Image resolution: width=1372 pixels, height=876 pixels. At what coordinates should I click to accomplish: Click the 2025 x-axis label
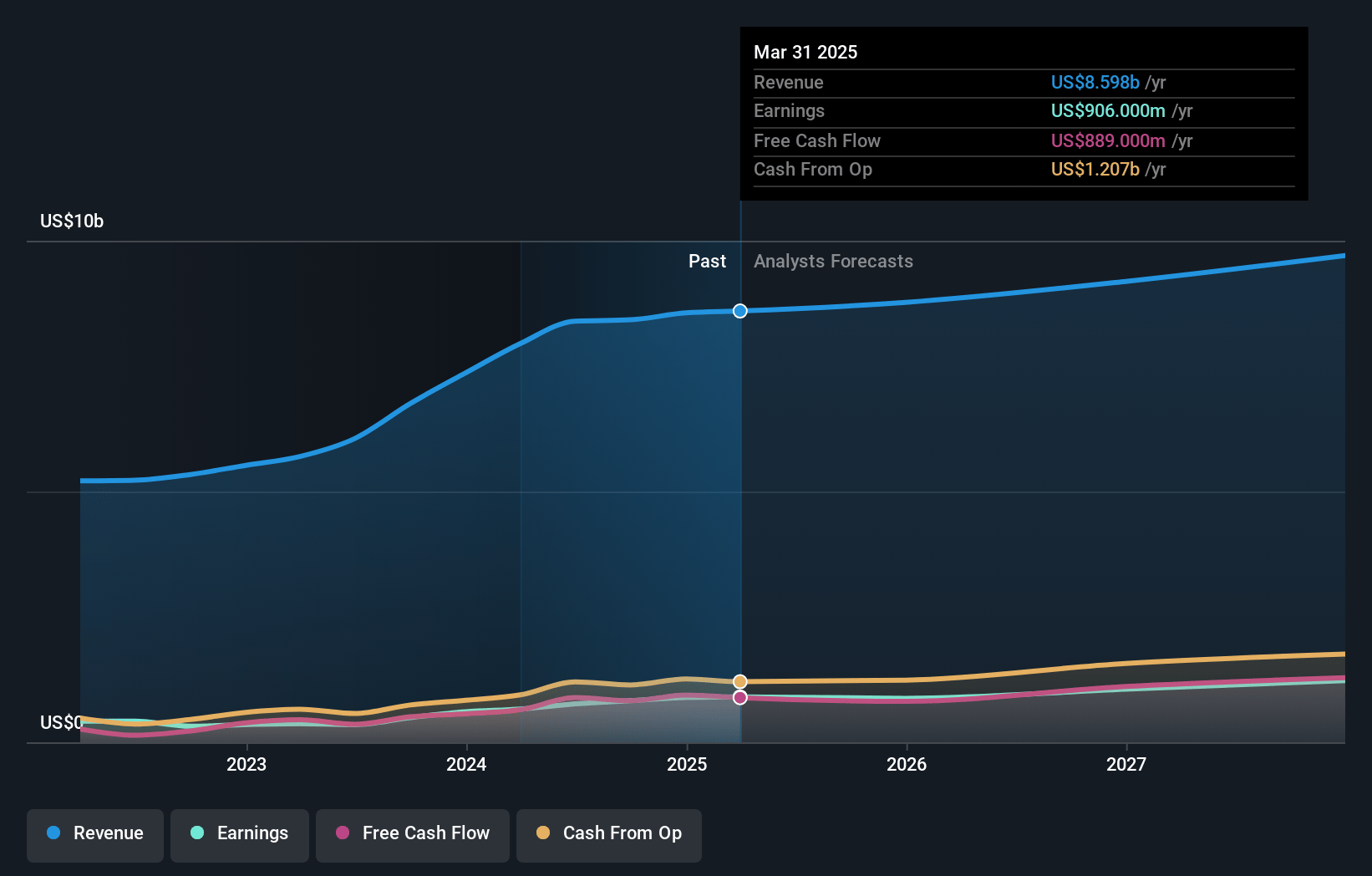coord(687,764)
